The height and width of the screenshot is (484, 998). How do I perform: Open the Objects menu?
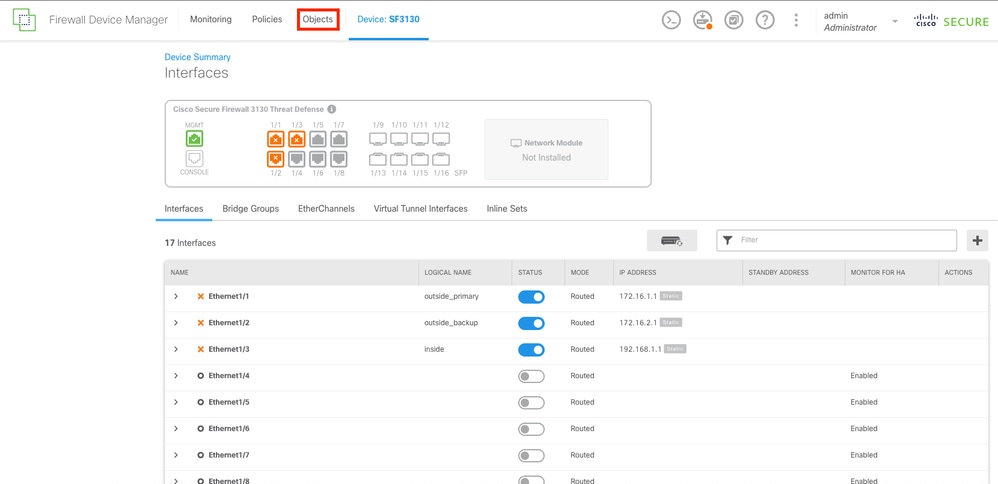(318, 20)
